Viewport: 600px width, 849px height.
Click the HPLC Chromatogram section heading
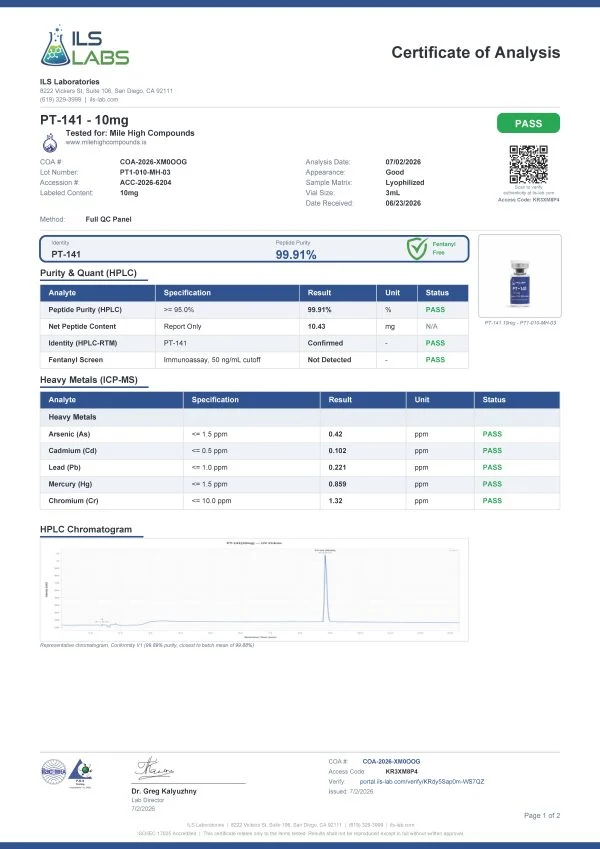tap(86, 530)
